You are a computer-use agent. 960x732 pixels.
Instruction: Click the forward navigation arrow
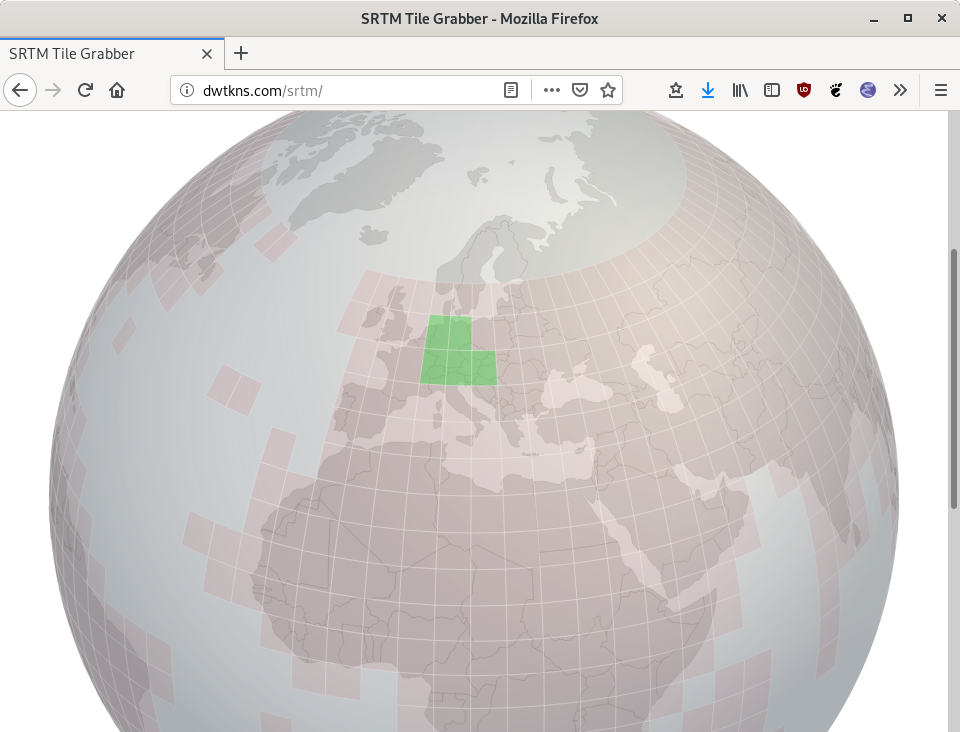coord(53,91)
